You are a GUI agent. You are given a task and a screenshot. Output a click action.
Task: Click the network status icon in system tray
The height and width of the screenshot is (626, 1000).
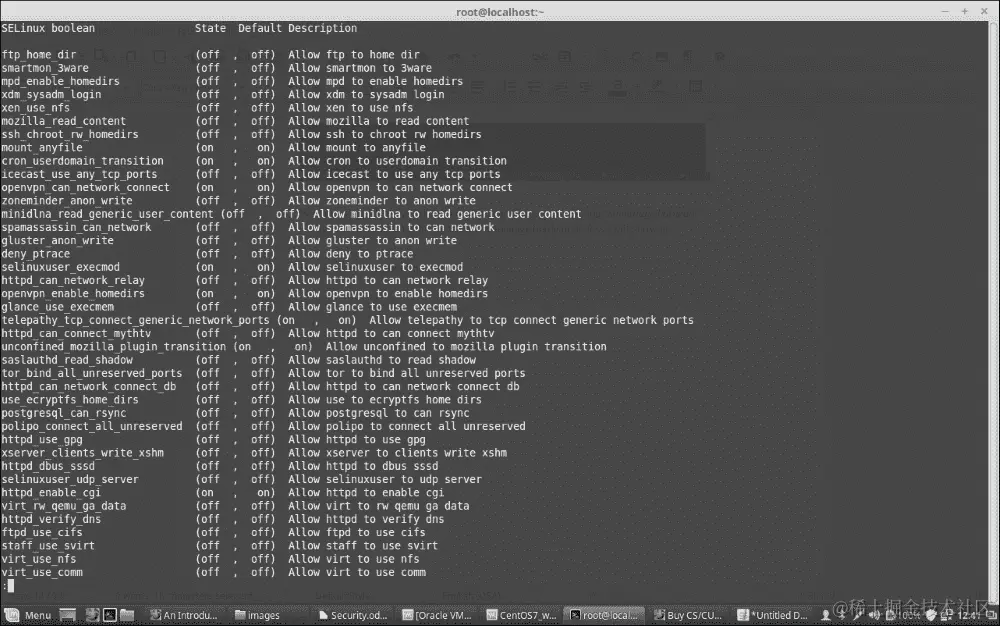point(858,615)
